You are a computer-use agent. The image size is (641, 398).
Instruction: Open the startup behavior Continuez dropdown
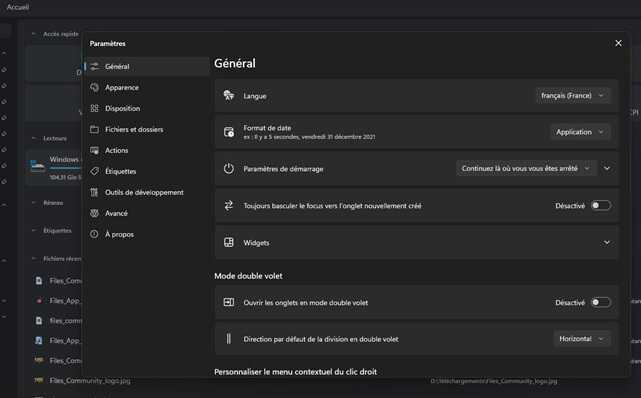point(526,168)
